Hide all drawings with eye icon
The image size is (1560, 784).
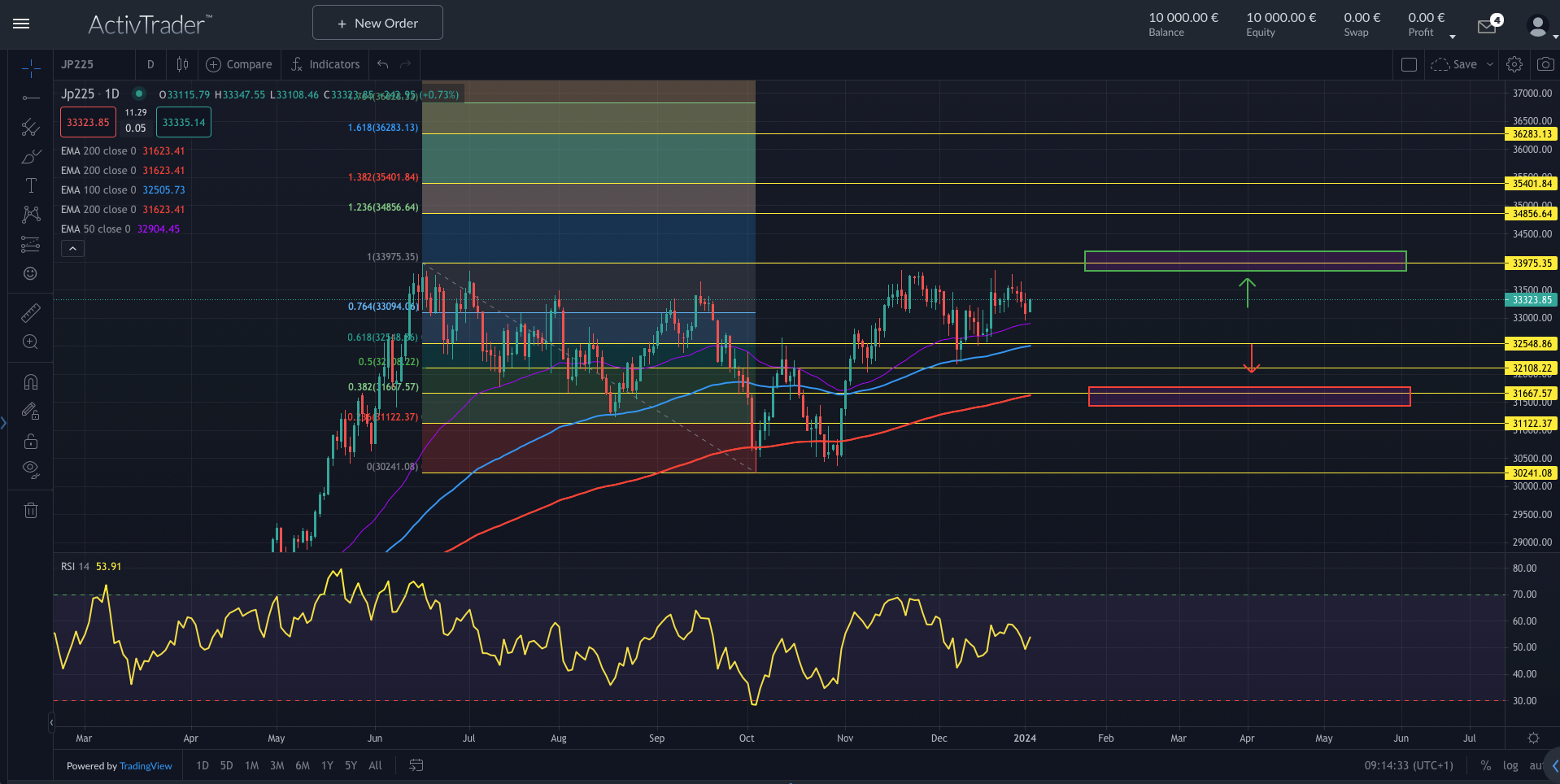pos(30,468)
